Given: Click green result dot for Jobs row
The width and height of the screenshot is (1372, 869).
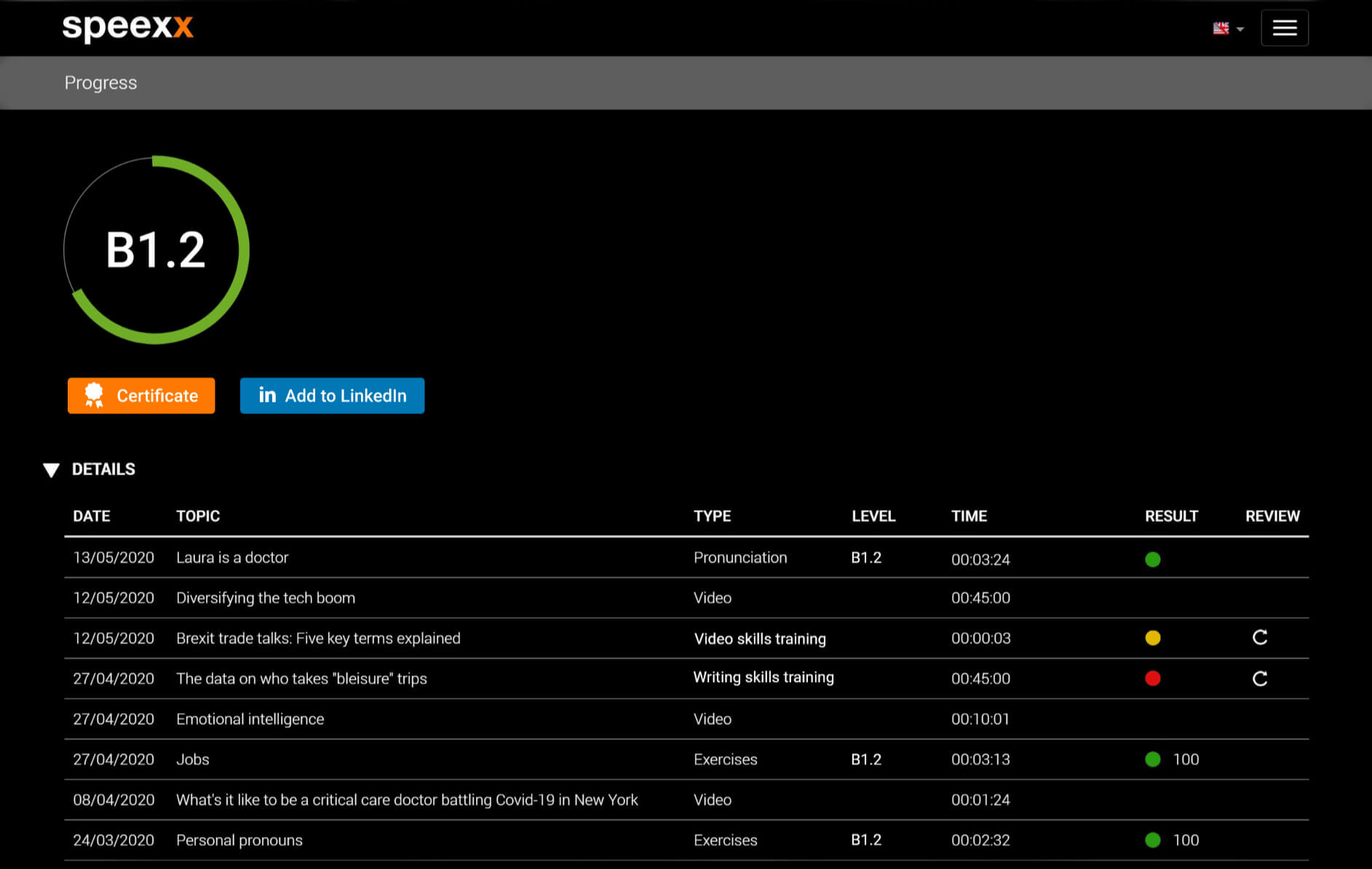Looking at the screenshot, I should pos(1153,759).
